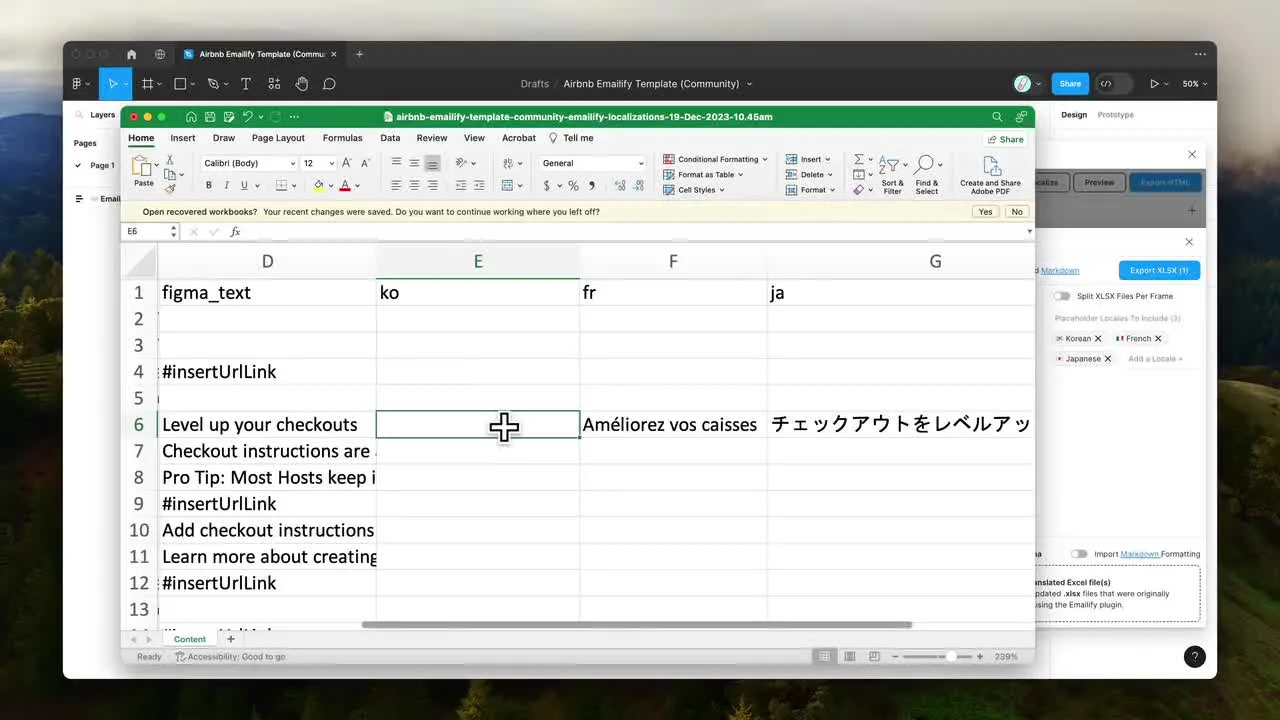Screen dimensions: 1280x720
Task: Click Create and Share Adobe PDF
Action: click(x=990, y=174)
